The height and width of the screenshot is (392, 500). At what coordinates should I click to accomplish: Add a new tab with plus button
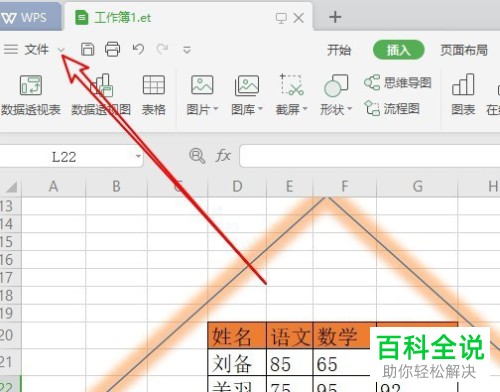tap(335, 17)
